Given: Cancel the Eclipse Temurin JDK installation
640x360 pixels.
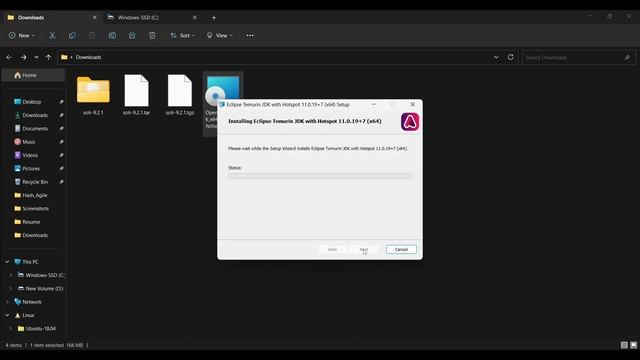Looking at the screenshot, I should point(401,249).
